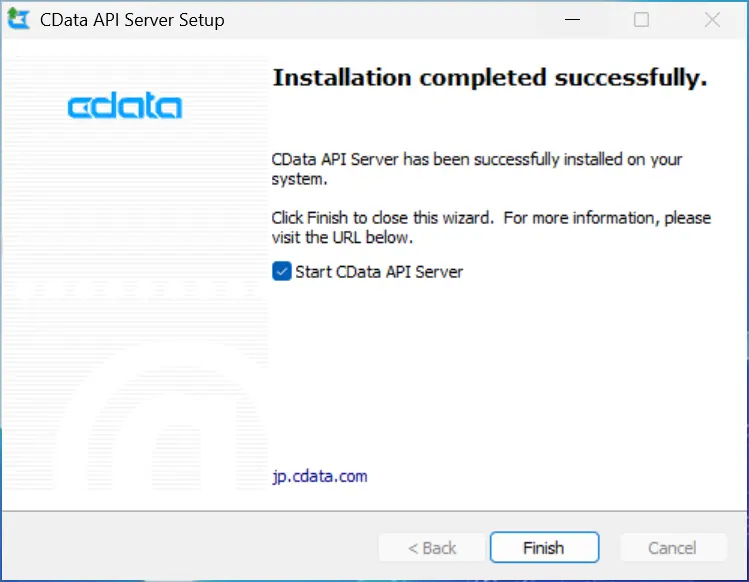Click the greyed-out Back button
Screen dimensions: 749x582
(432, 548)
